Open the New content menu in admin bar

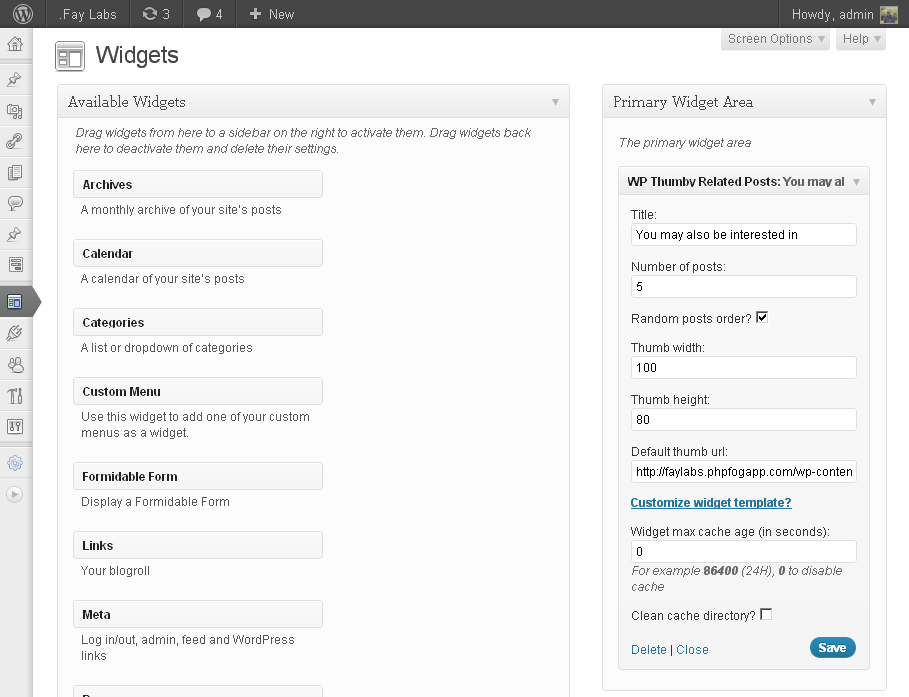coord(271,14)
